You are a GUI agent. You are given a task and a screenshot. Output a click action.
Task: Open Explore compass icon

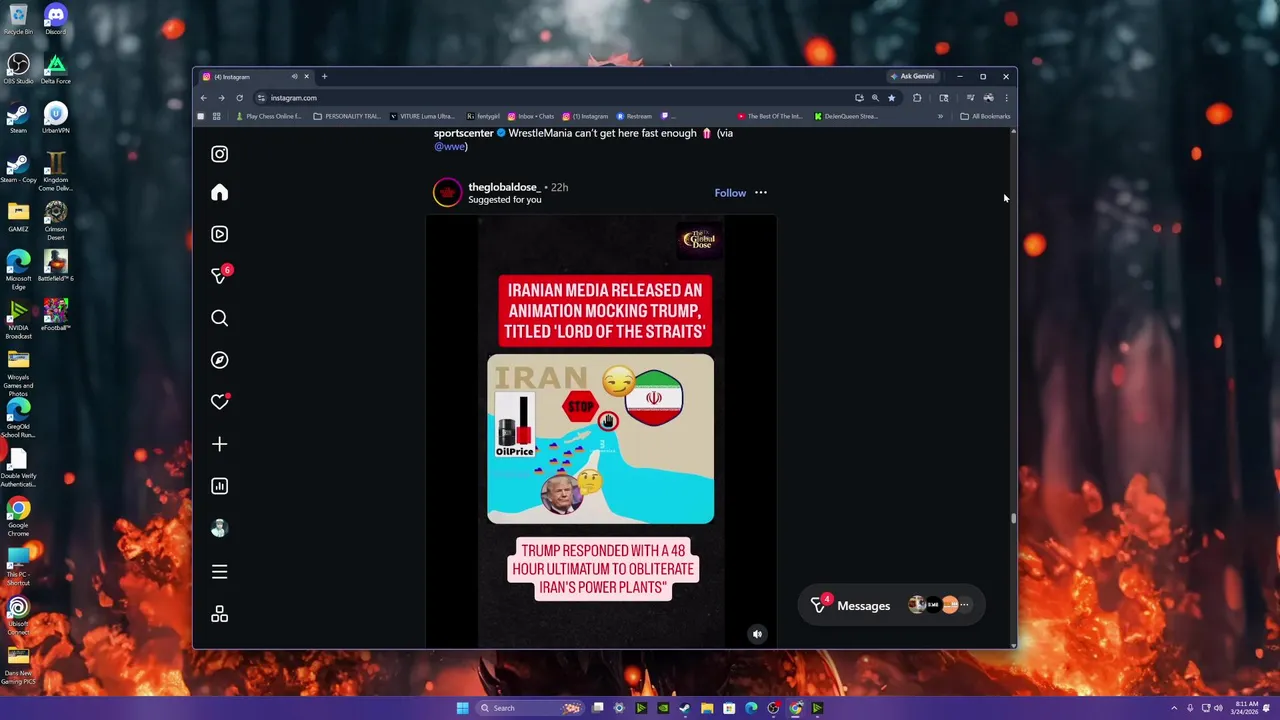click(x=219, y=360)
